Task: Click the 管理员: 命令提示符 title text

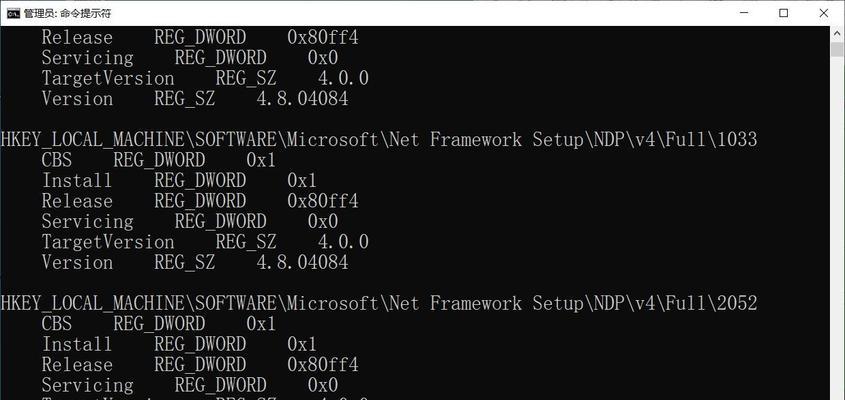Action: click(67, 13)
